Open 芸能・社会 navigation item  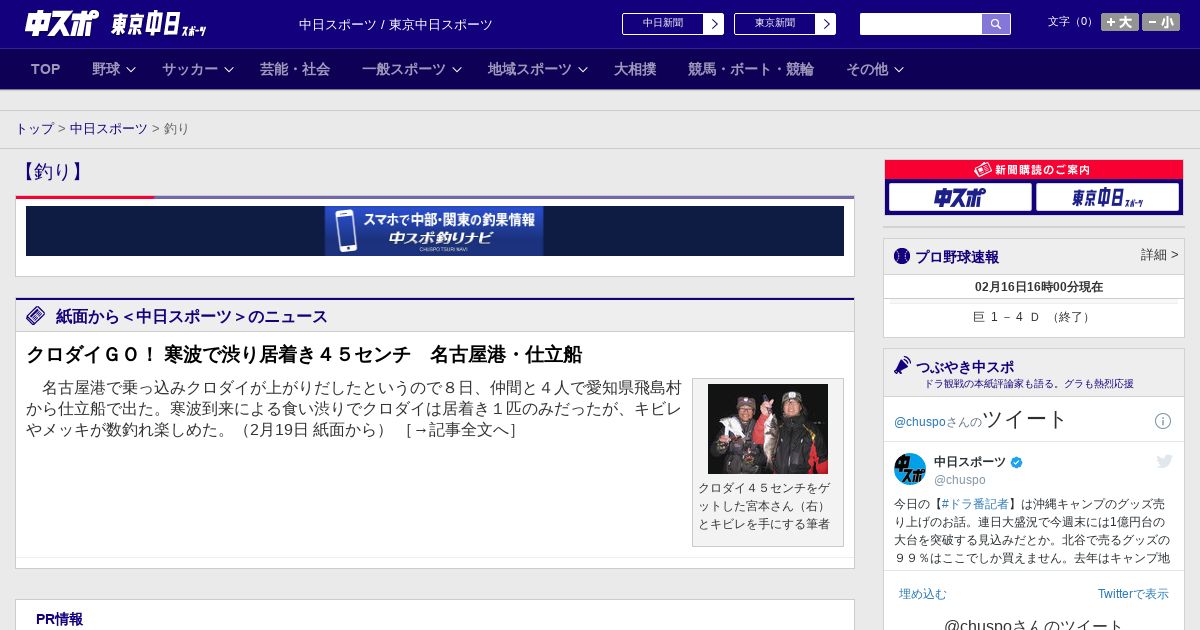pyautogui.click(x=295, y=69)
